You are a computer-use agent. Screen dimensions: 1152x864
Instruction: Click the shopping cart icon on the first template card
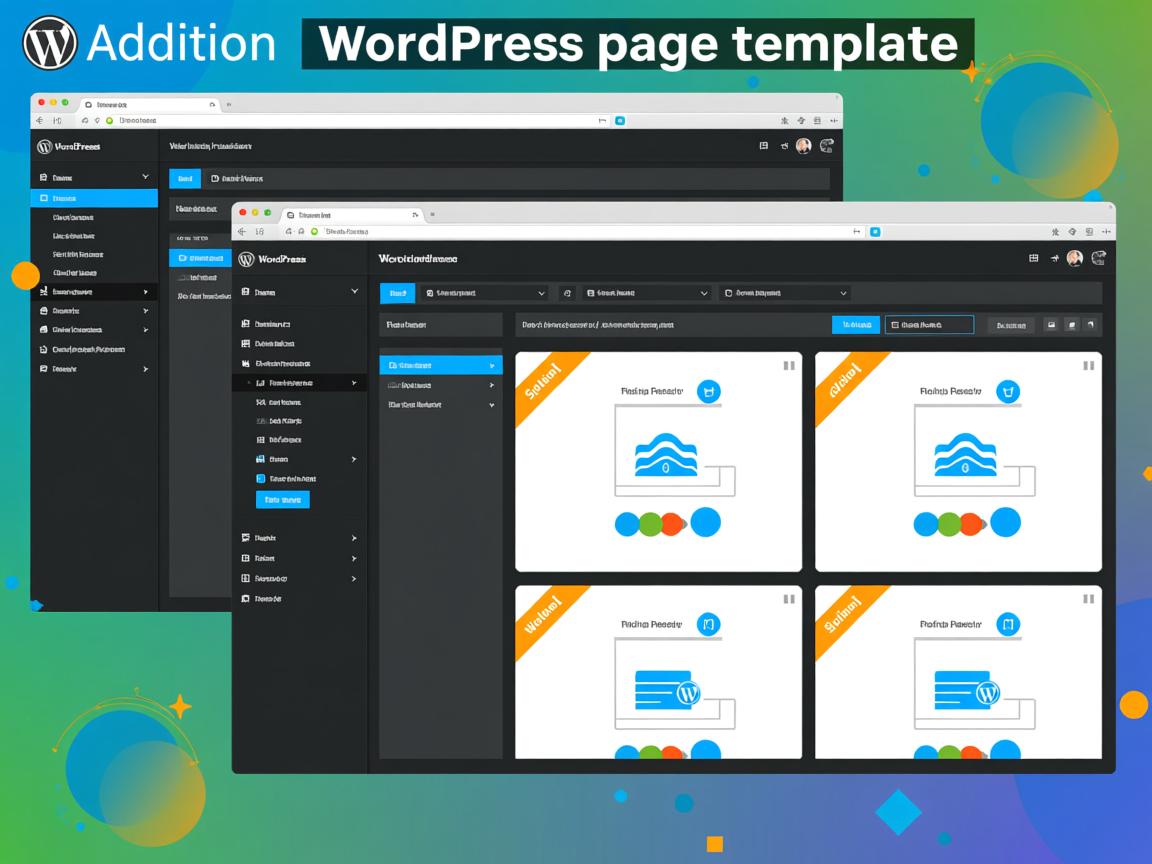point(707,392)
